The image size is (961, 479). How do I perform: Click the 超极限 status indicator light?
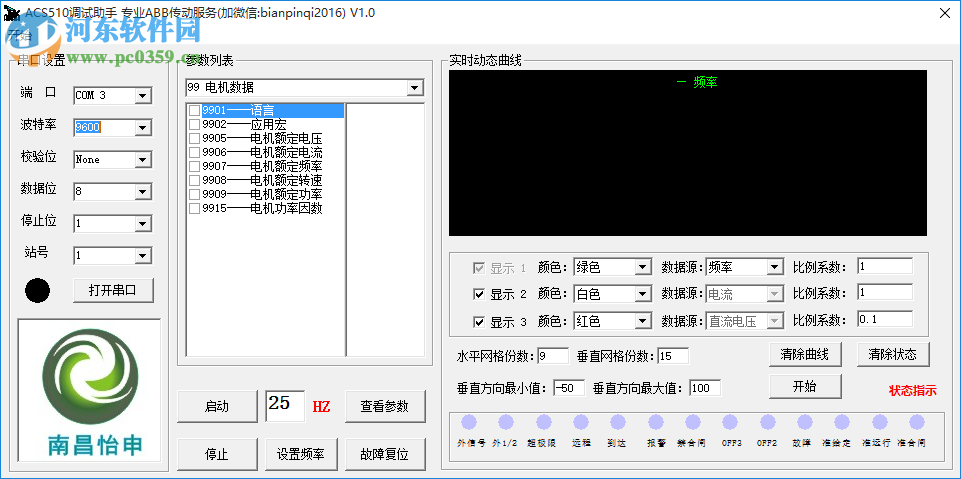544,422
